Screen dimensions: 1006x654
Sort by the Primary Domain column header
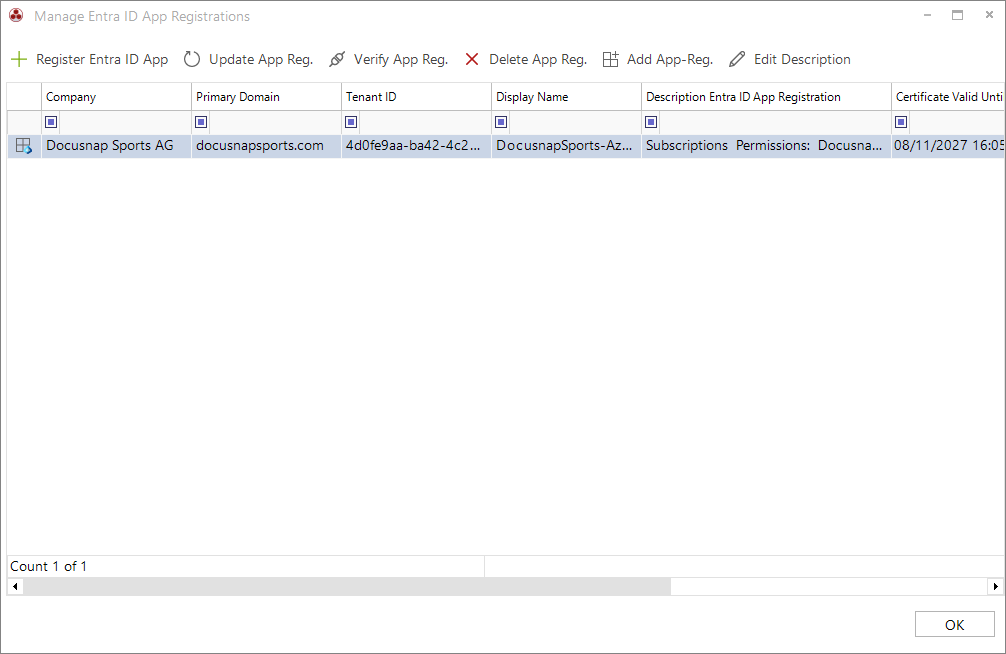(266, 97)
